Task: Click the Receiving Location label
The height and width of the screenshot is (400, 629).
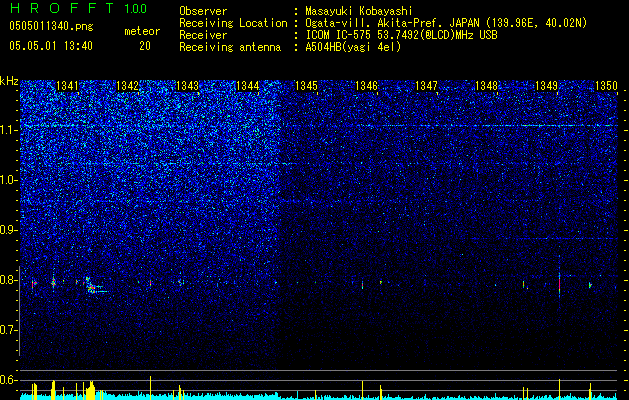Action: [233, 23]
